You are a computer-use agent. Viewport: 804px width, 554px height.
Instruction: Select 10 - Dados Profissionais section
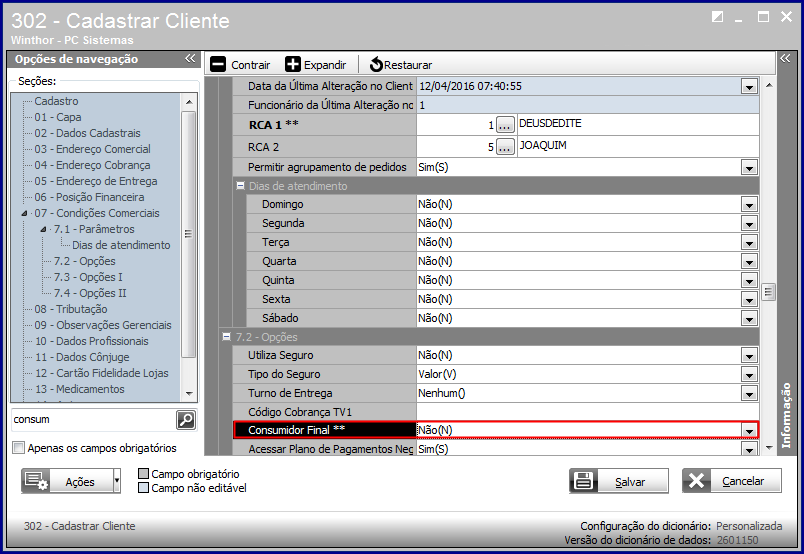pyautogui.click(x=92, y=341)
